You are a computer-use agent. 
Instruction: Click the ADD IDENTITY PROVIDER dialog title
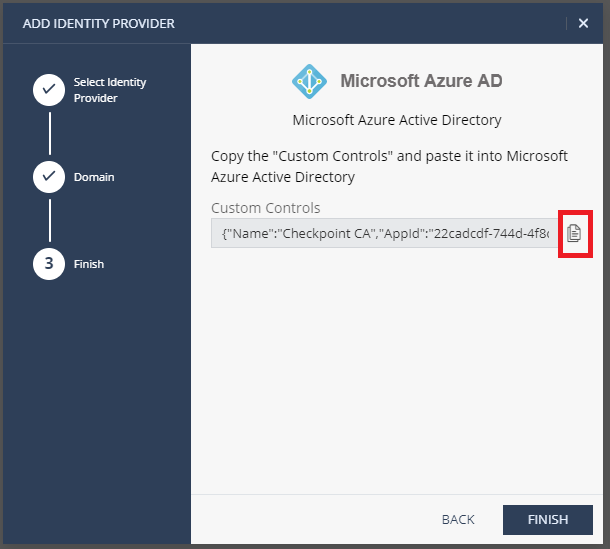99,24
